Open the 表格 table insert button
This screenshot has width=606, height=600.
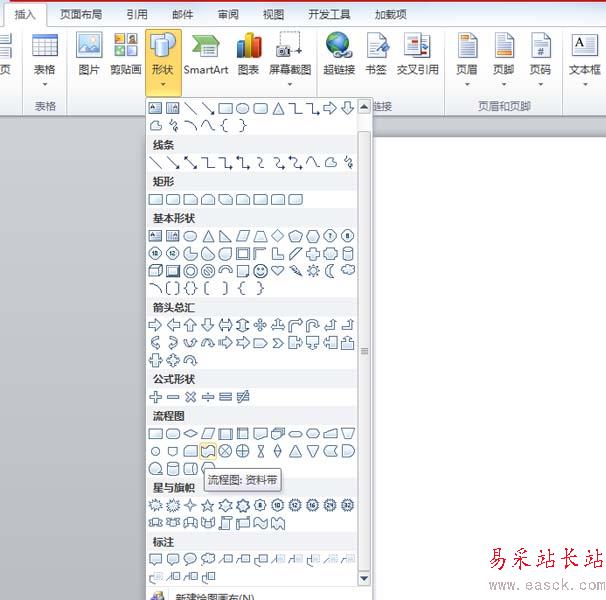pos(45,60)
